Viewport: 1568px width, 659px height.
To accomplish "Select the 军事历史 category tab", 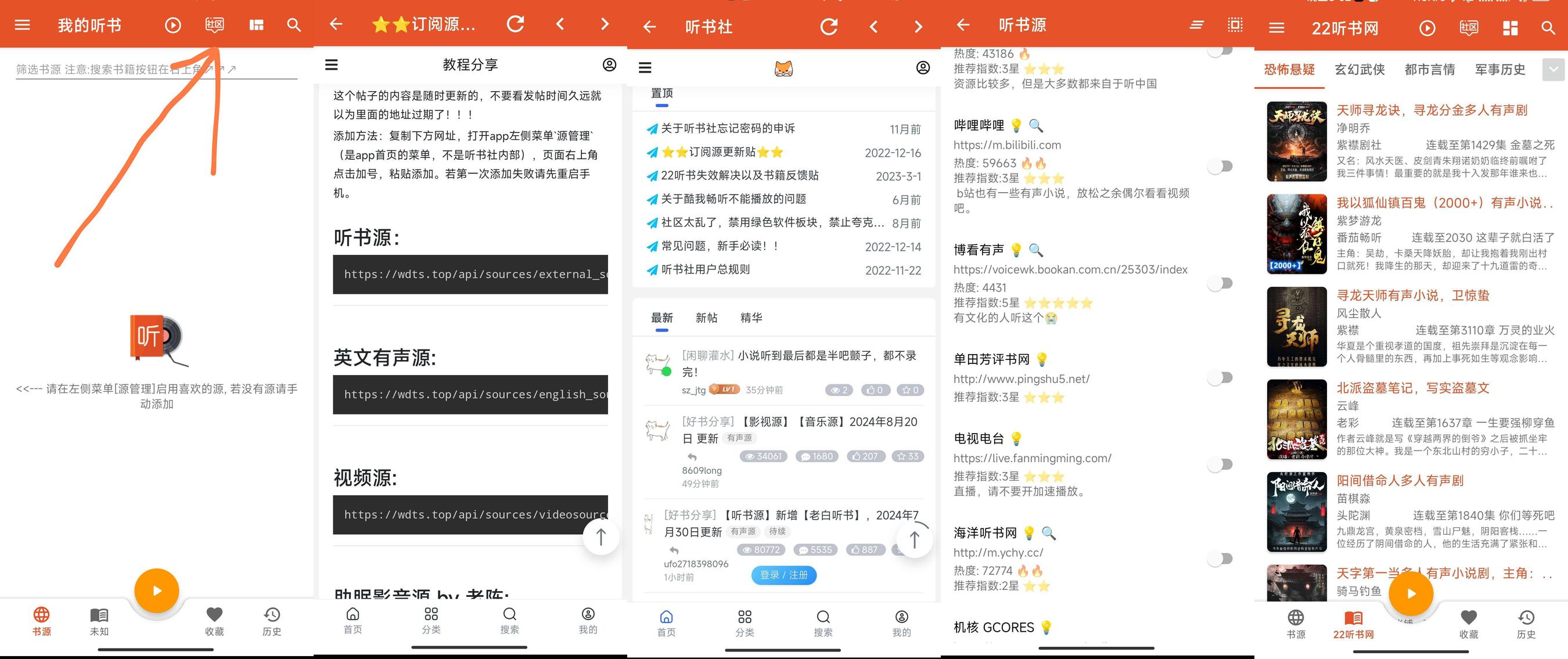I will 1500,69.
